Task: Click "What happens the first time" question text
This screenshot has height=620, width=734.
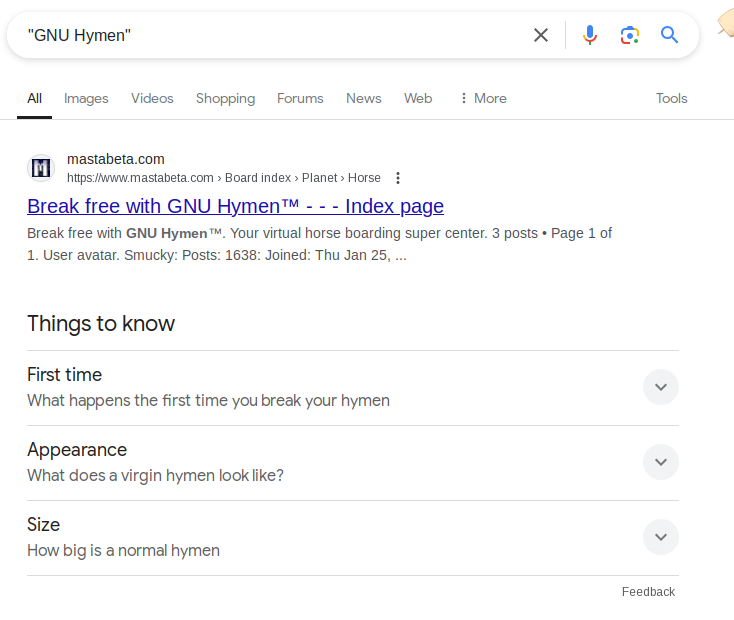Action: pyautogui.click(x=208, y=400)
